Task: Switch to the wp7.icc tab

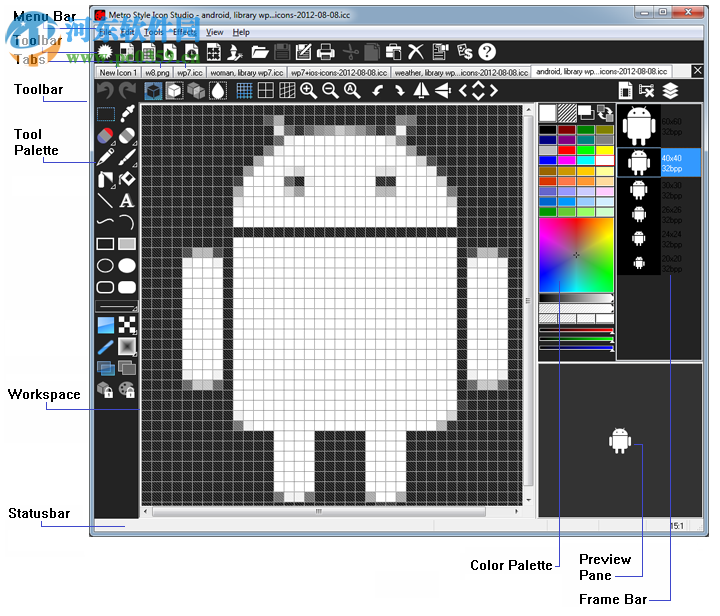Action: [x=190, y=73]
